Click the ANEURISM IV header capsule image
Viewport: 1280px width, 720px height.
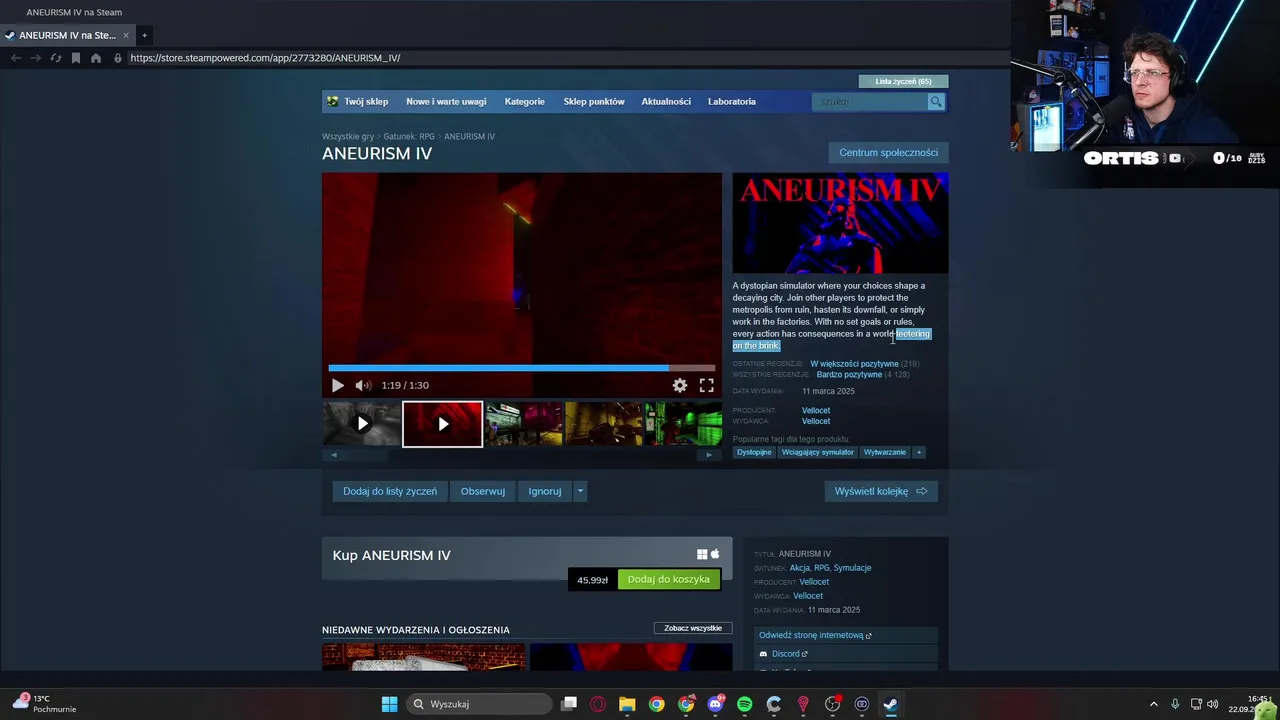pos(840,223)
